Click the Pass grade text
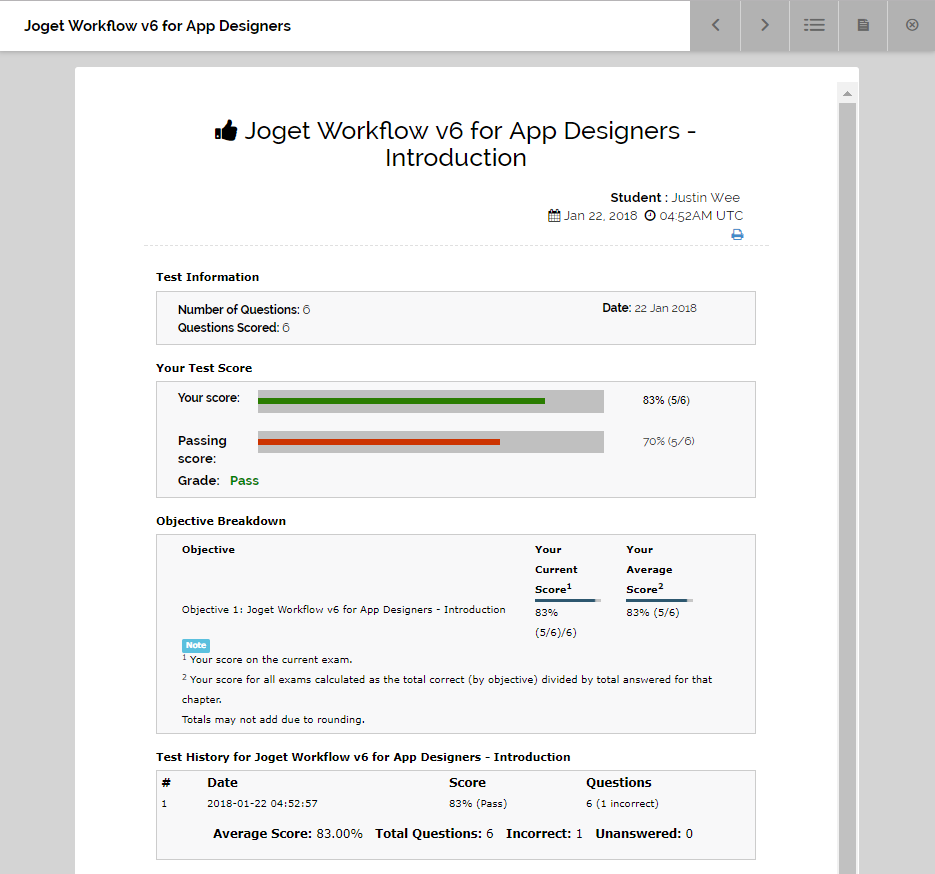935x874 pixels. (x=244, y=481)
